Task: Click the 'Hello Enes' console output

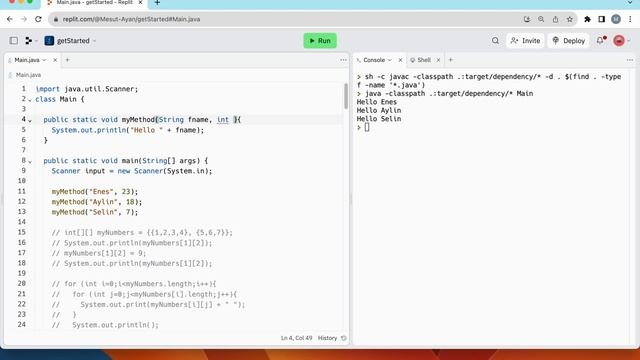Action: (x=377, y=102)
